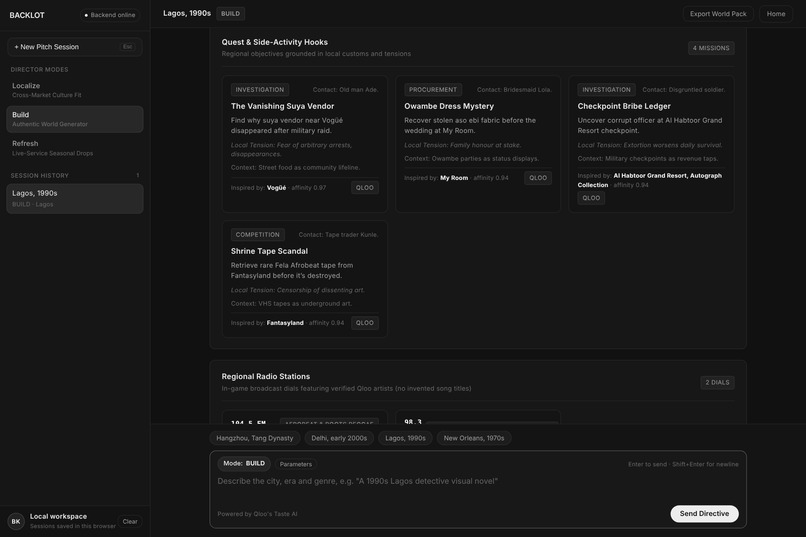Click the Send Directive button
Image resolution: width=806 pixels, height=537 pixels.
pyautogui.click(x=704, y=513)
